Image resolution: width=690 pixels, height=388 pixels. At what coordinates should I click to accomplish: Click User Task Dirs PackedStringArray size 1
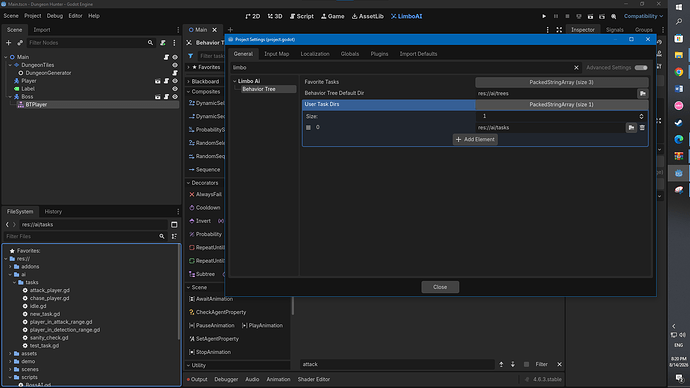(562, 105)
